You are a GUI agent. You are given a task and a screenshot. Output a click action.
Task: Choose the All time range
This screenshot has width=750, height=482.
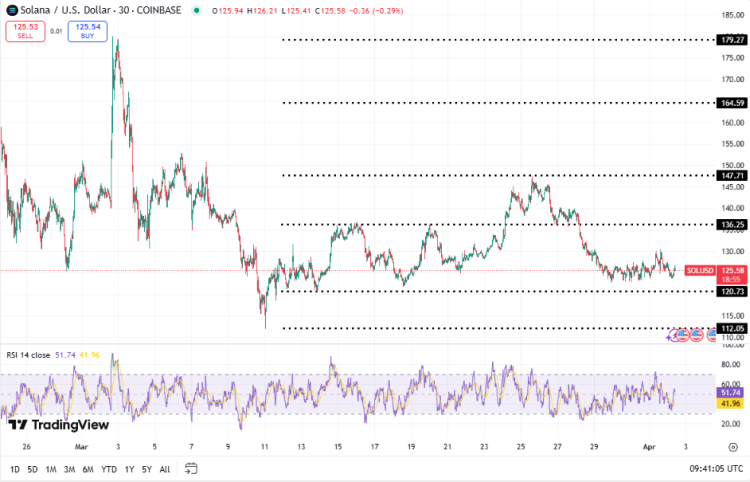pyautogui.click(x=164, y=468)
